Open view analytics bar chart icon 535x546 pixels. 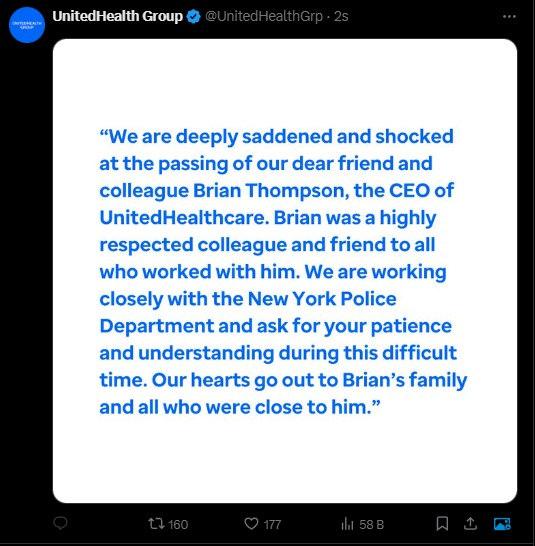click(347, 523)
